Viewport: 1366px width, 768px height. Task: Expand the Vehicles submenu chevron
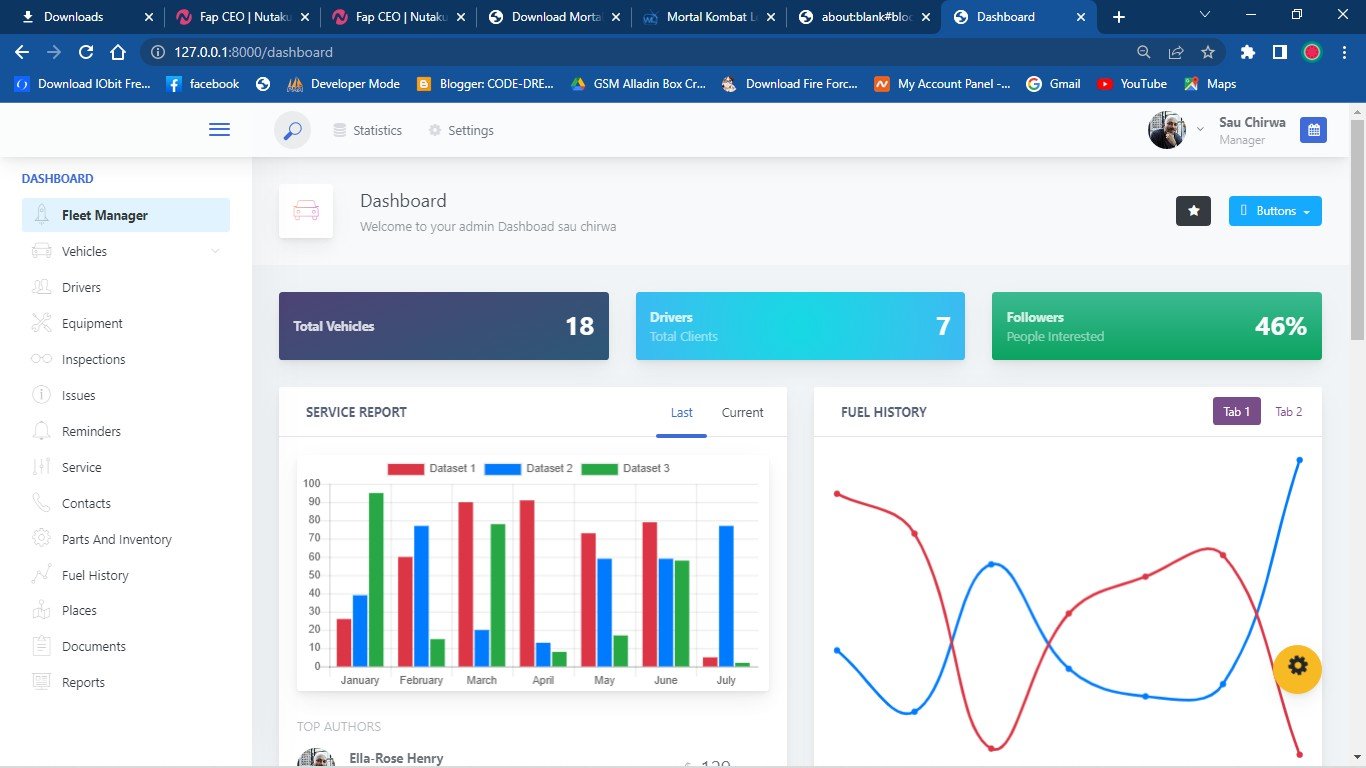215,251
